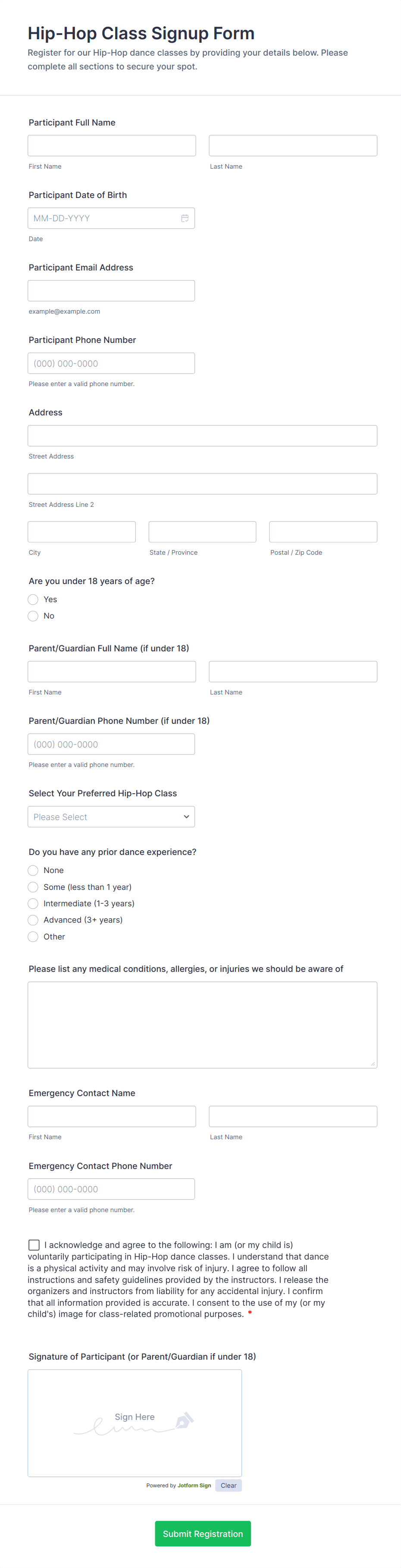Focus the Participant Email Address field
The height and width of the screenshot is (1568, 401).
tap(111, 291)
